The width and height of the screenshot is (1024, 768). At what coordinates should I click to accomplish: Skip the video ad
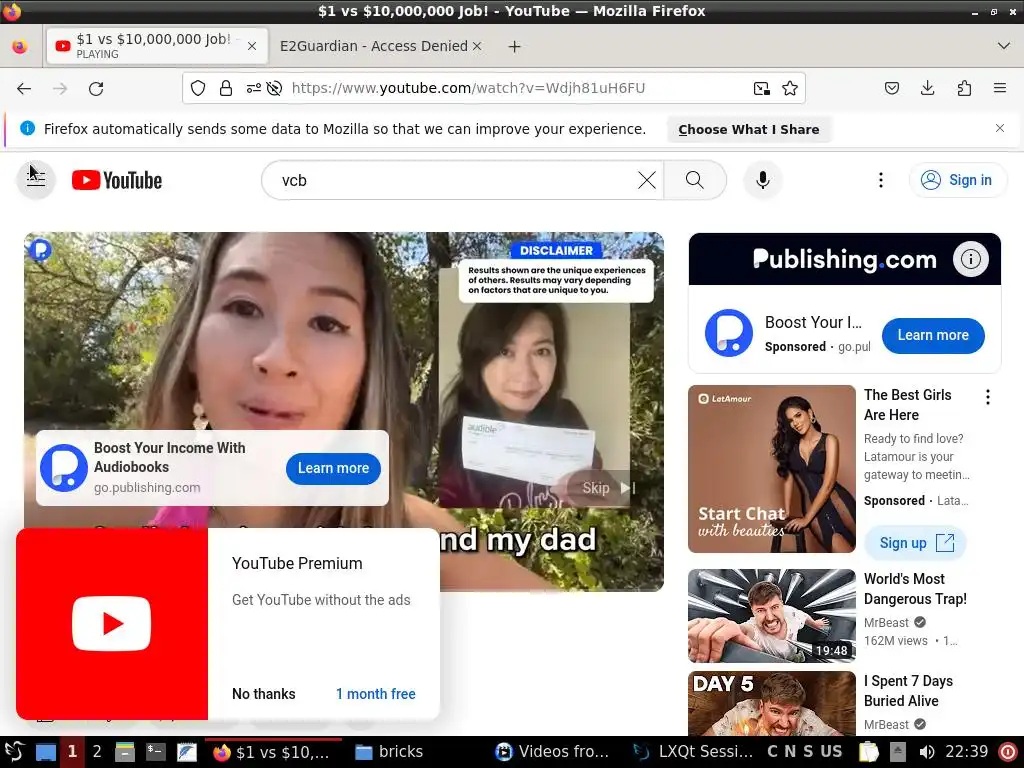click(607, 488)
